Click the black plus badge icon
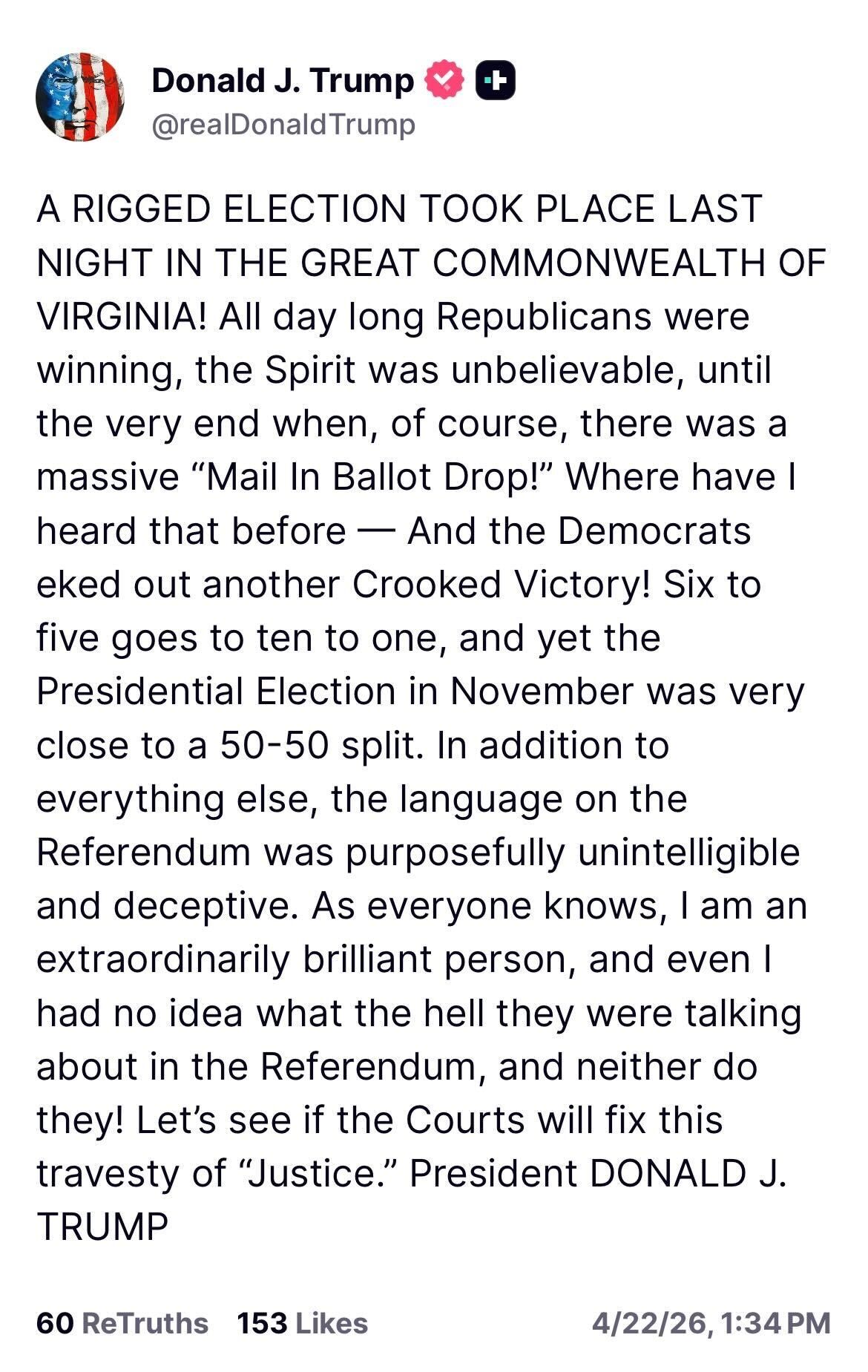This screenshot has height=1372, width=868. 496,82
